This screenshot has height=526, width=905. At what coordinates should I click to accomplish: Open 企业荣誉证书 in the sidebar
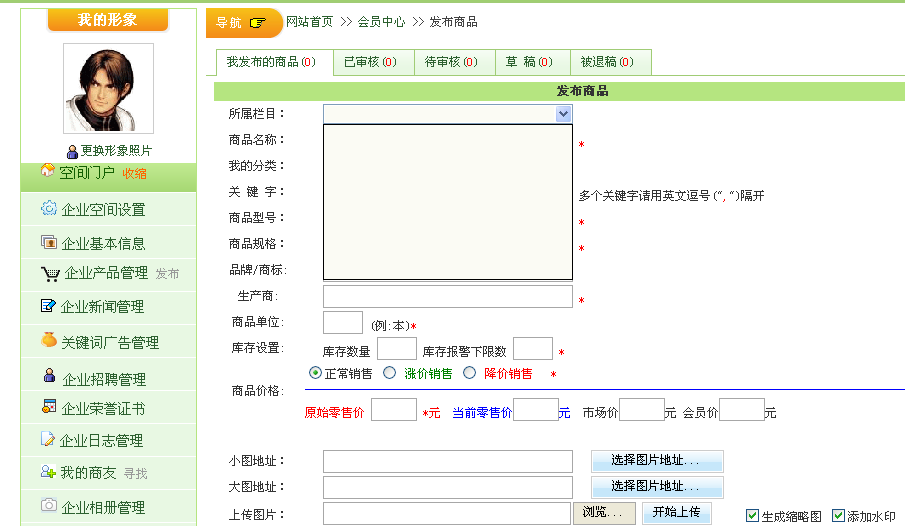tap(103, 408)
